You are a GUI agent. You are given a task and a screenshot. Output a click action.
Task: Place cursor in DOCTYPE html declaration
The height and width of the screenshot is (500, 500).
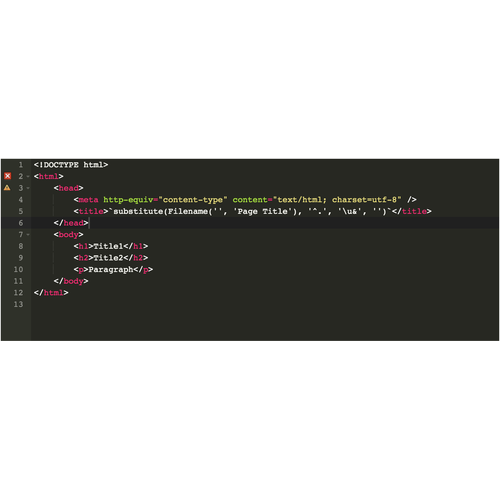[71, 165]
